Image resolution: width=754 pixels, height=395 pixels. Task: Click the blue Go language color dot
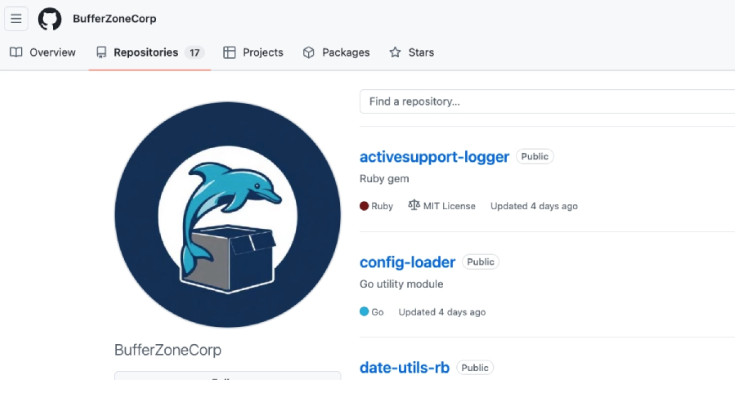[x=364, y=311]
